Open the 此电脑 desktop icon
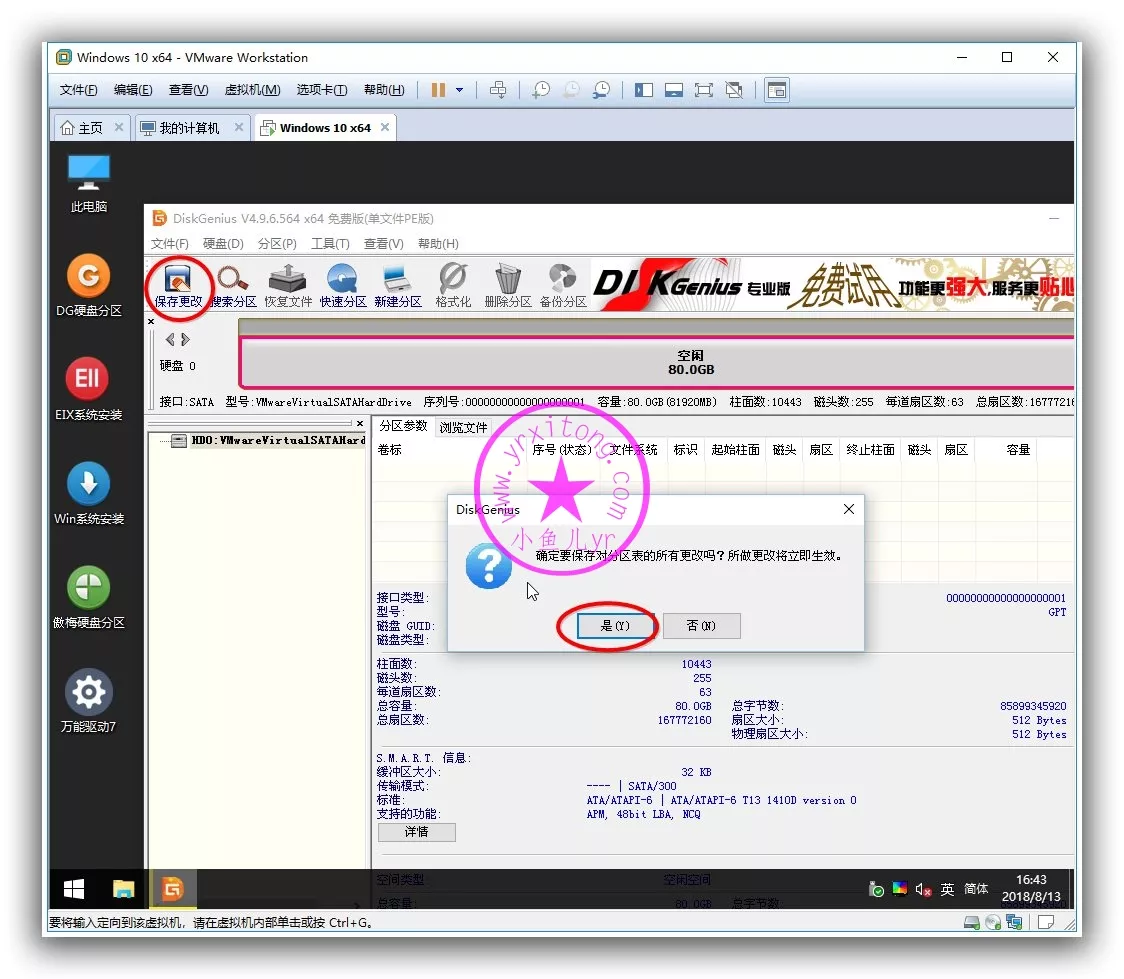 click(88, 183)
